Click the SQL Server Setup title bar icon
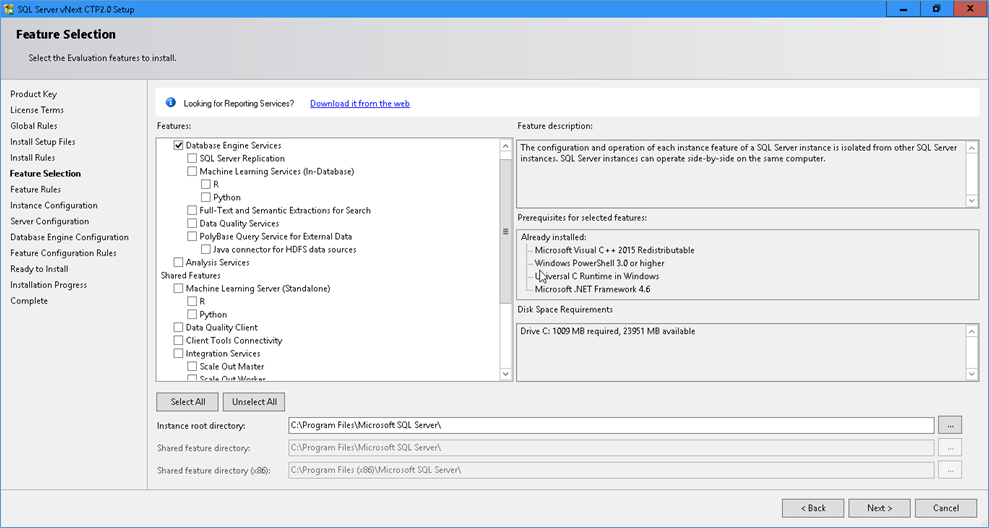989x528 pixels. click(x=9, y=9)
